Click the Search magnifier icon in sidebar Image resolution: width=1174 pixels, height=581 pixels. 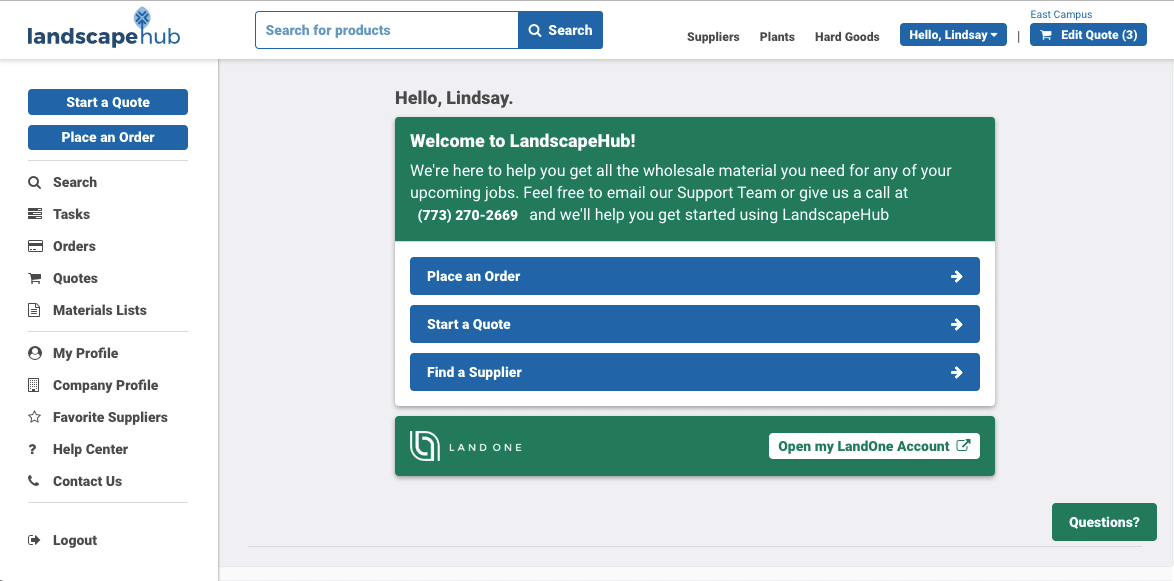34,183
